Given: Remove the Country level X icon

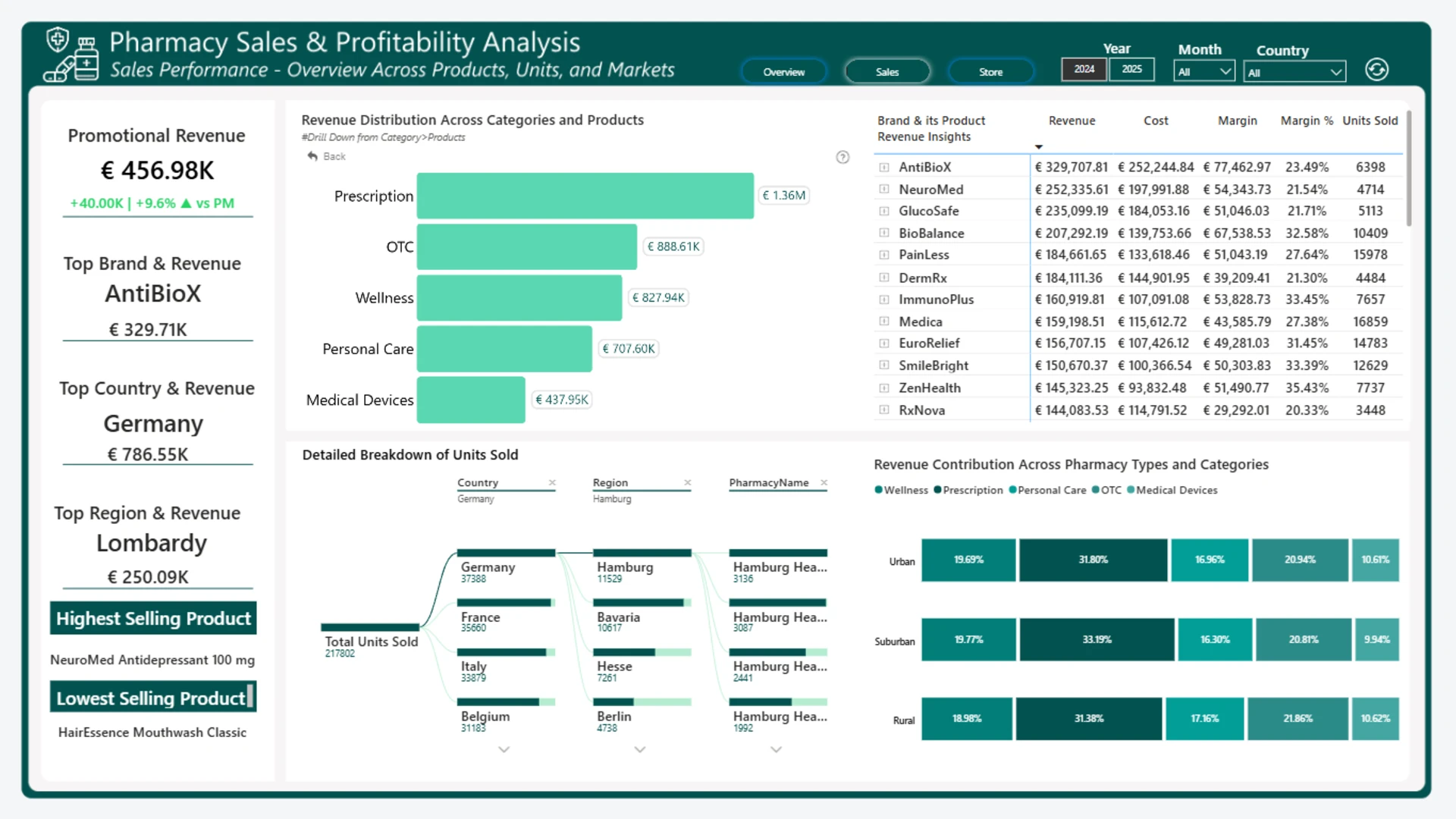Looking at the screenshot, I should point(552,482).
